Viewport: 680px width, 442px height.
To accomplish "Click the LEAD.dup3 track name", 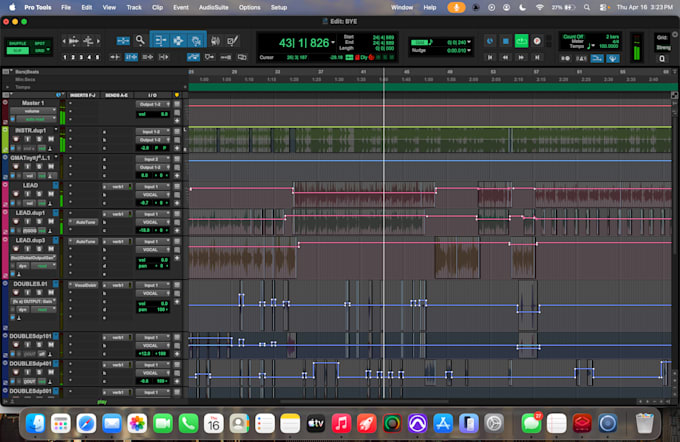I will click(30, 240).
